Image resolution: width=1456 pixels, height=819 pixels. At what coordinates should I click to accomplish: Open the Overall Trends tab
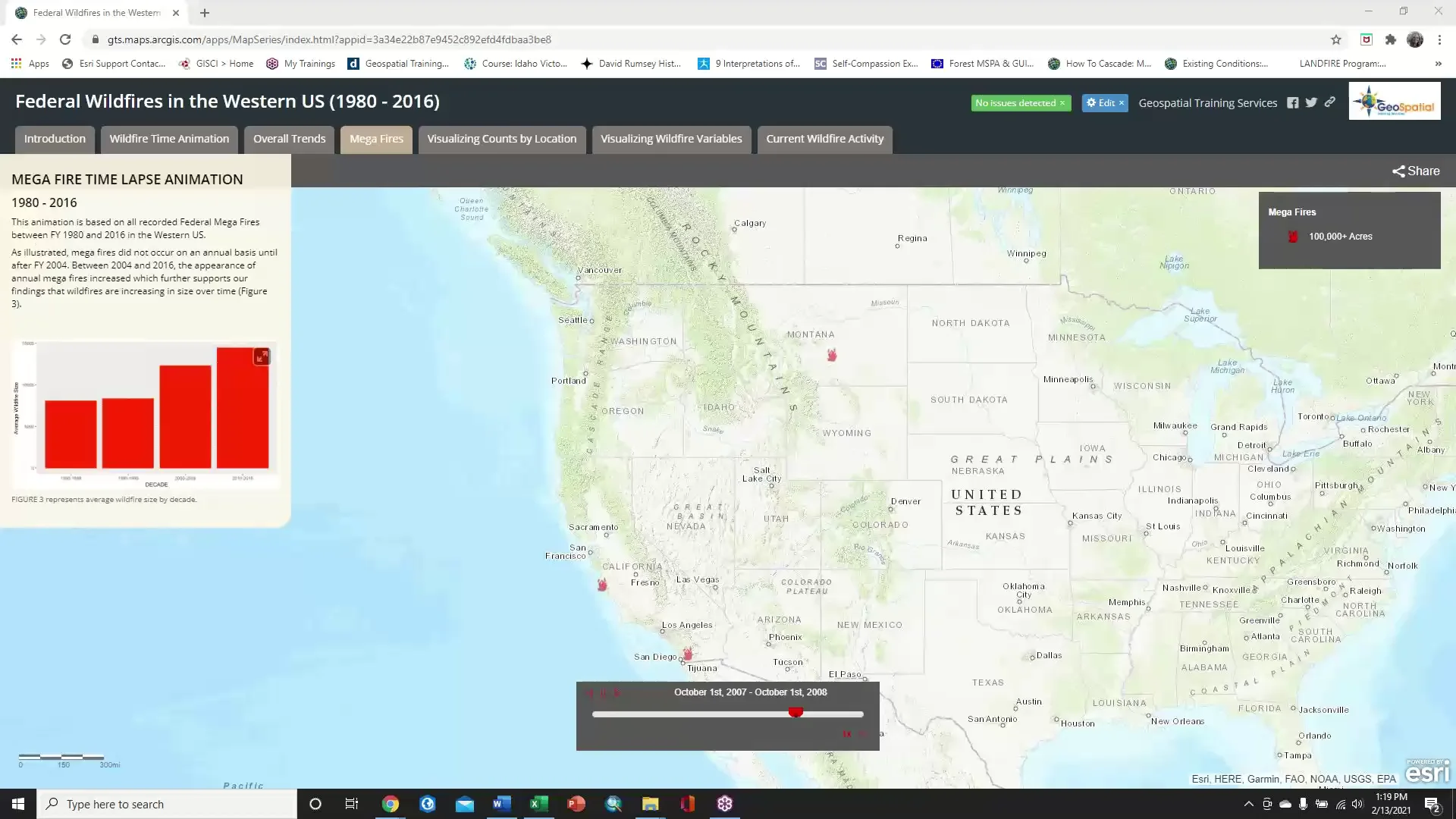click(x=289, y=139)
